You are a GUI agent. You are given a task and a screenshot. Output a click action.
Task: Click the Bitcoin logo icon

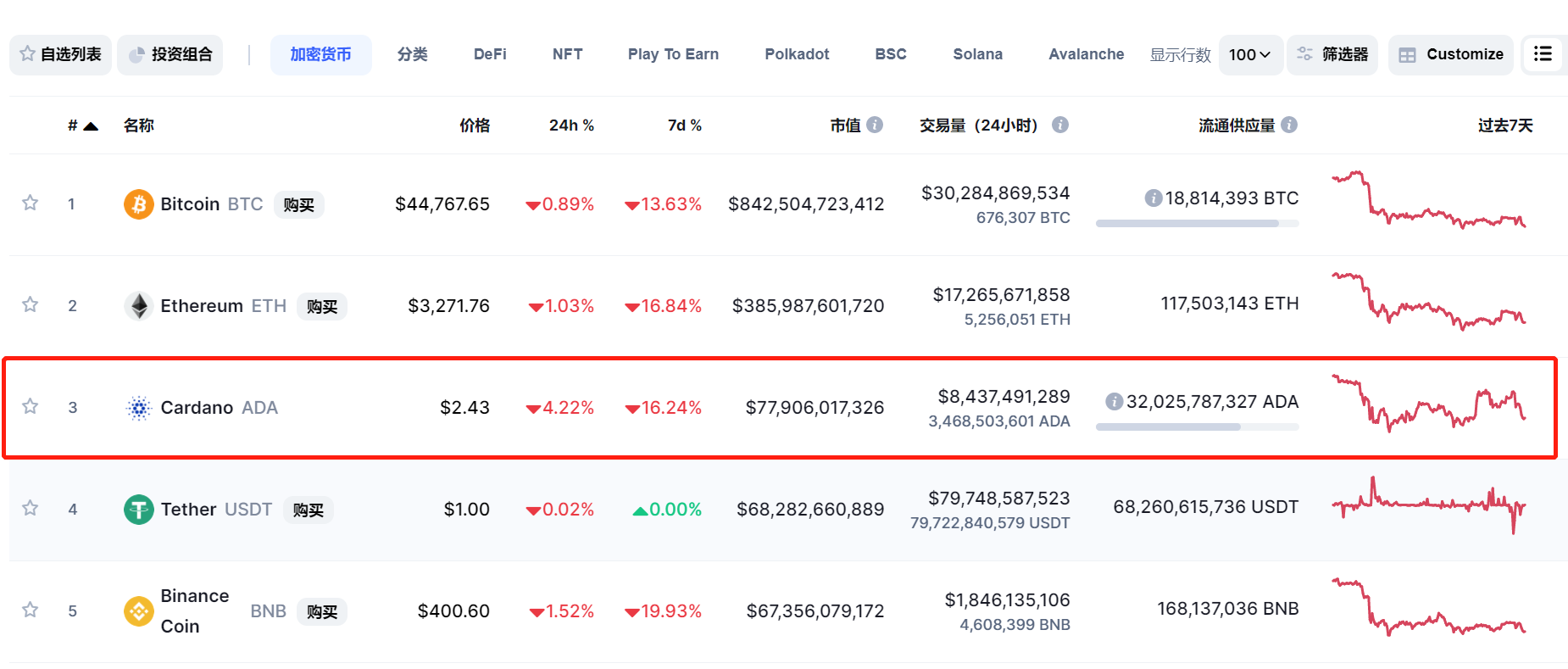[x=139, y=204]
